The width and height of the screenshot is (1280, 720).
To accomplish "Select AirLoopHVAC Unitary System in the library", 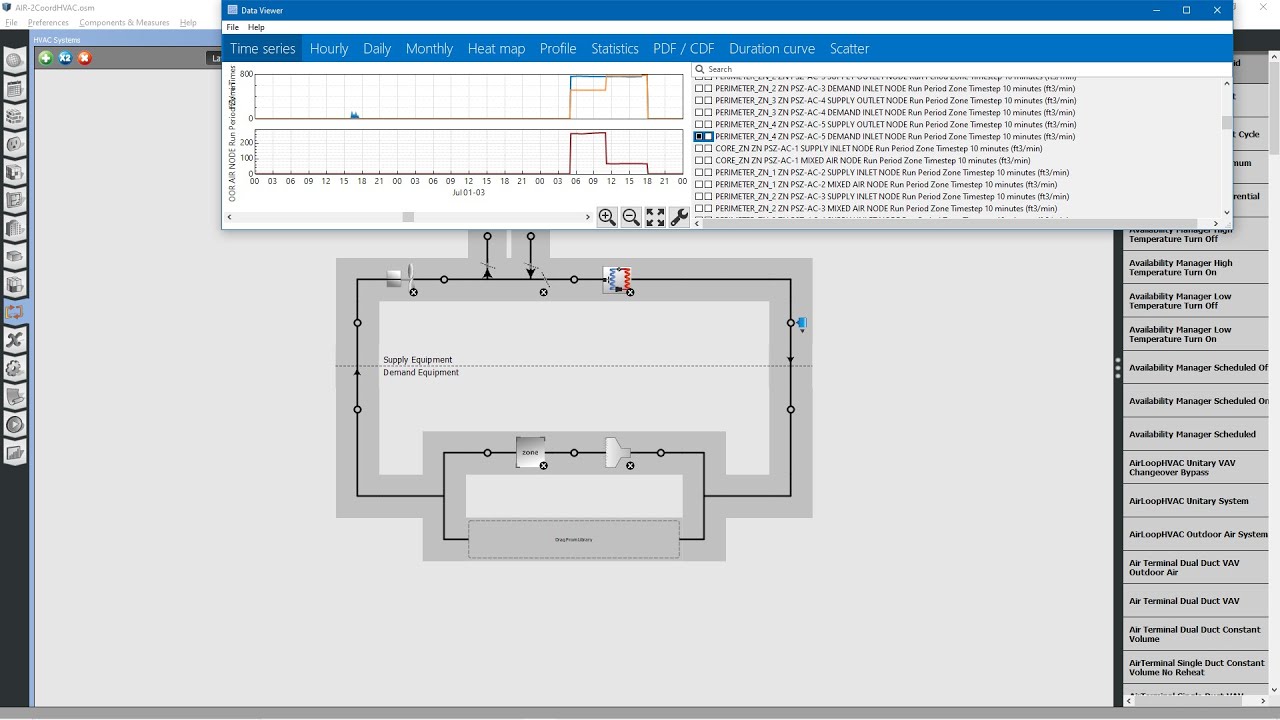I will (1197, 501).
